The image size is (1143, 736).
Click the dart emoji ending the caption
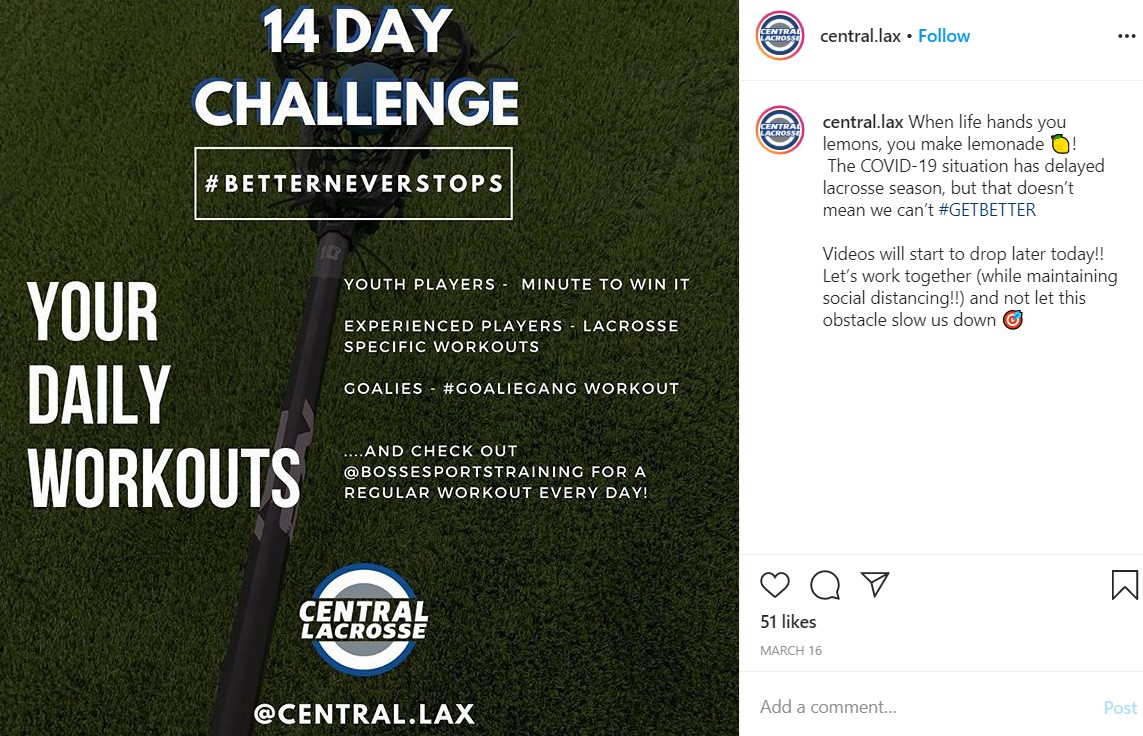1011,320
